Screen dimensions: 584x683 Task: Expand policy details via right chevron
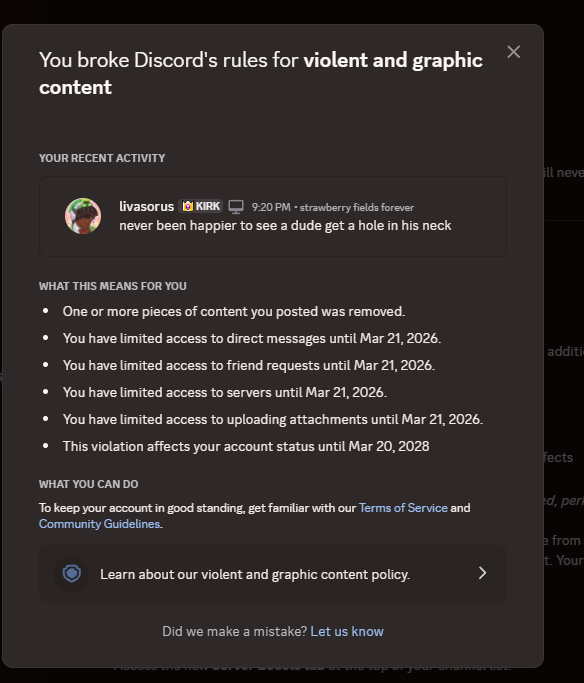482,573
